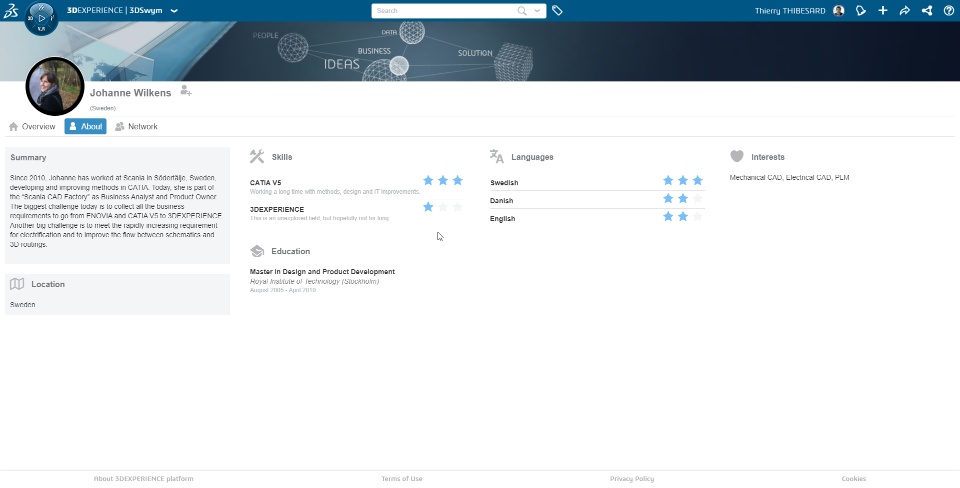This screenshot has width=960, height=488.
Task: Open the Network tab
Action: pyautogui.click(x=137, y=126)
